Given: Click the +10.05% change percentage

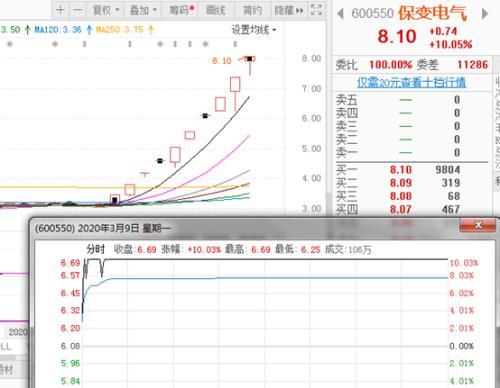Looking at the screenshot, I should pos(451,44).
